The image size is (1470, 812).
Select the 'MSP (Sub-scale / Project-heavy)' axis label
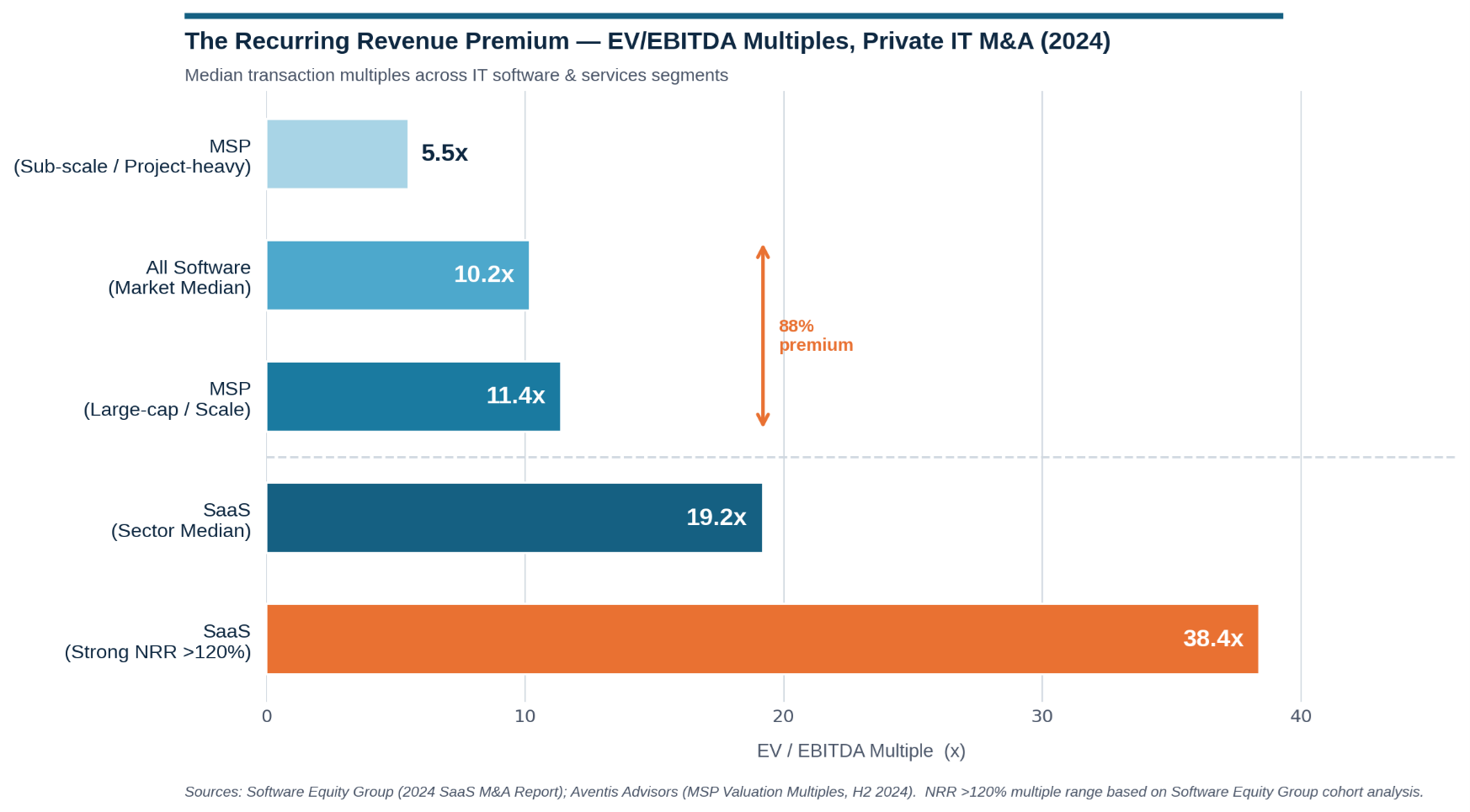tap(133, 157)
